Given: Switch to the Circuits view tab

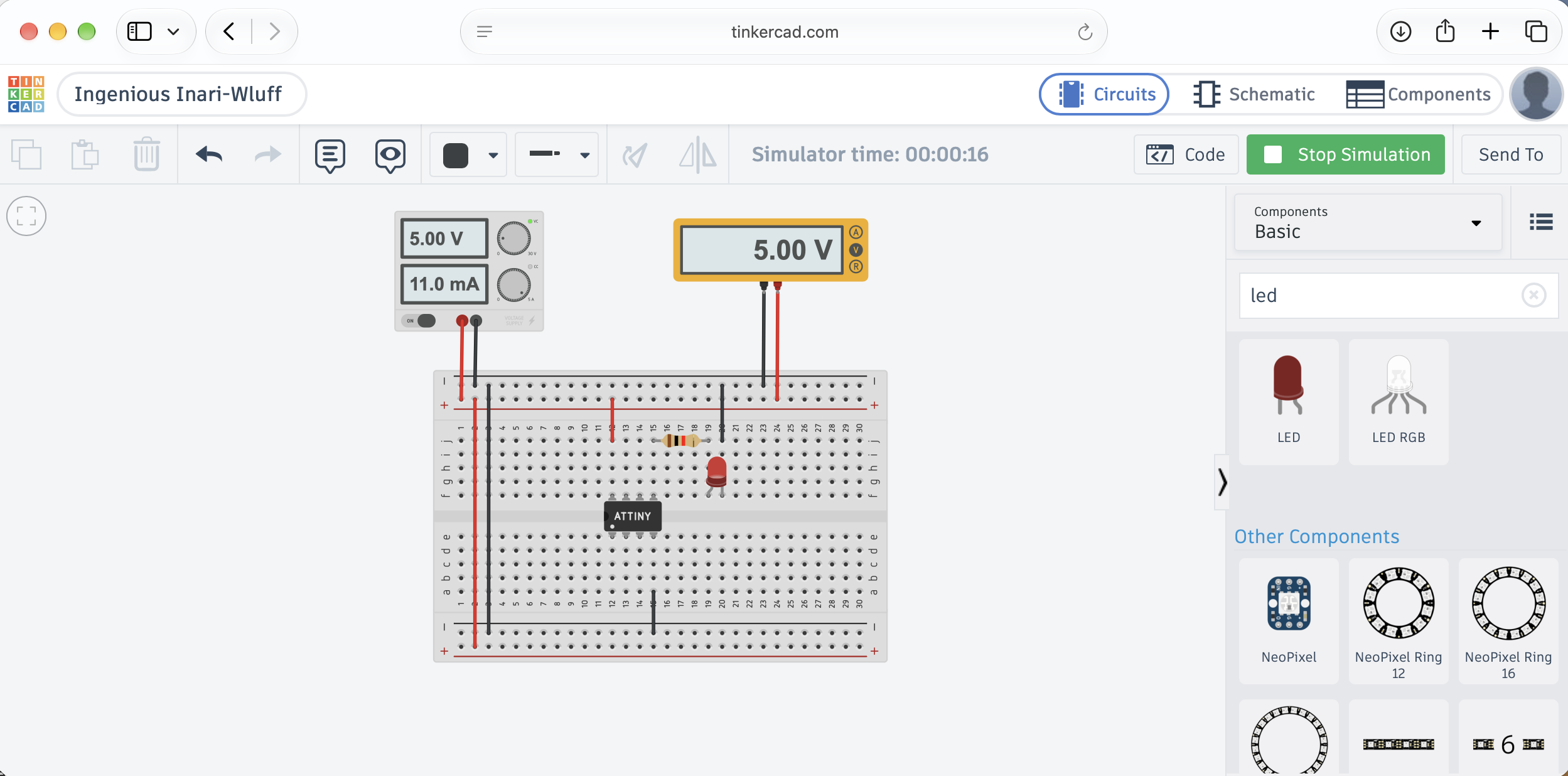Looking at the screenshot, I should click(1104, 94).
